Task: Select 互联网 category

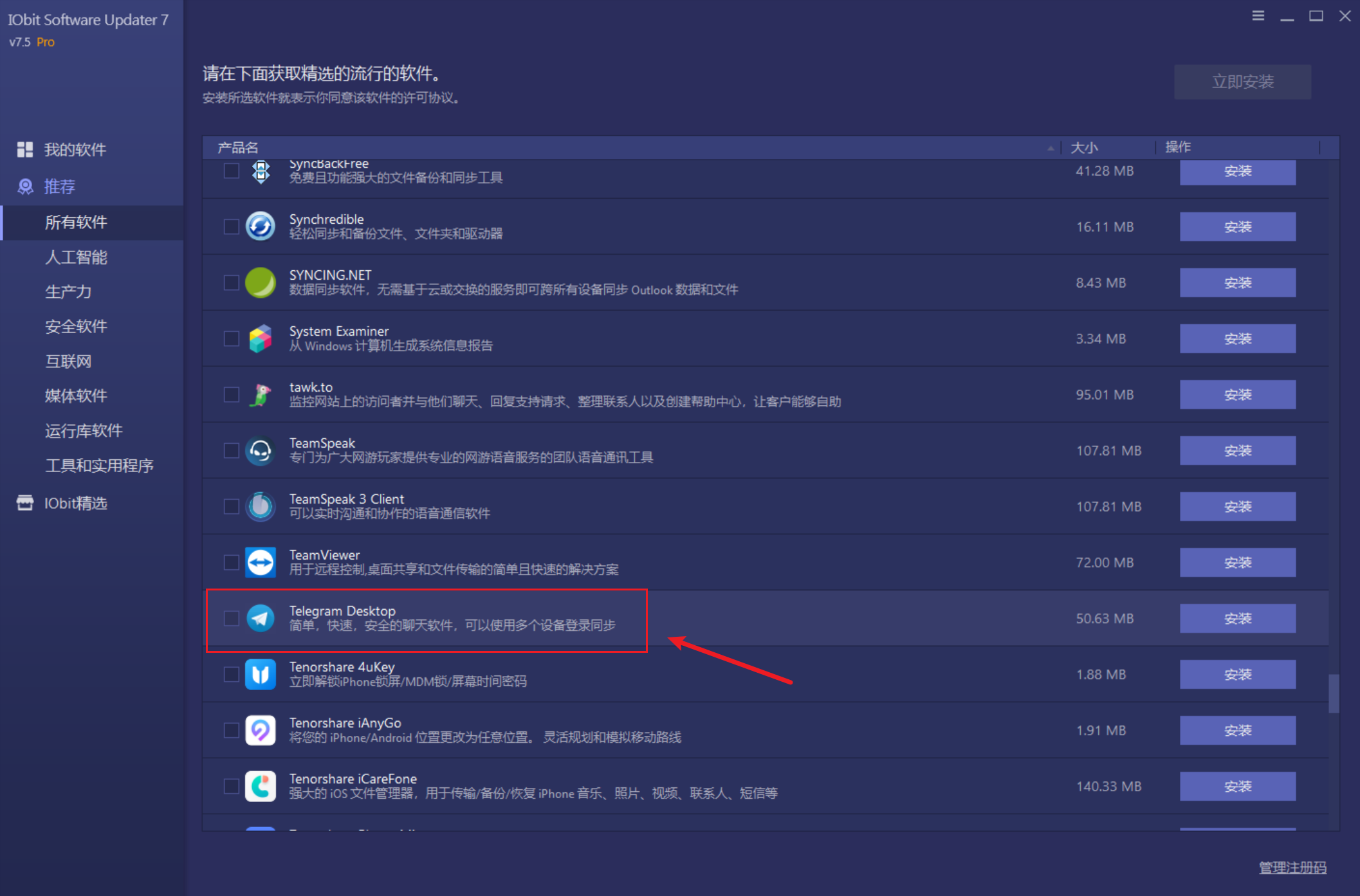Action: (x=91, y=361)
